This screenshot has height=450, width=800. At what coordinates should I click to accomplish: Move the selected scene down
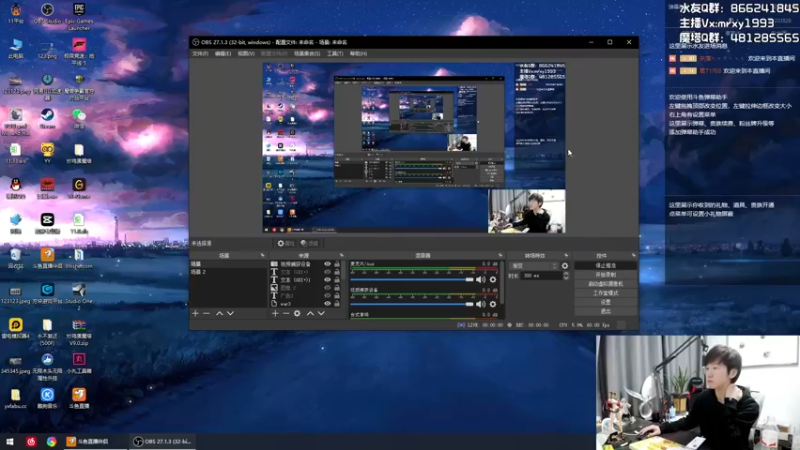231,313
